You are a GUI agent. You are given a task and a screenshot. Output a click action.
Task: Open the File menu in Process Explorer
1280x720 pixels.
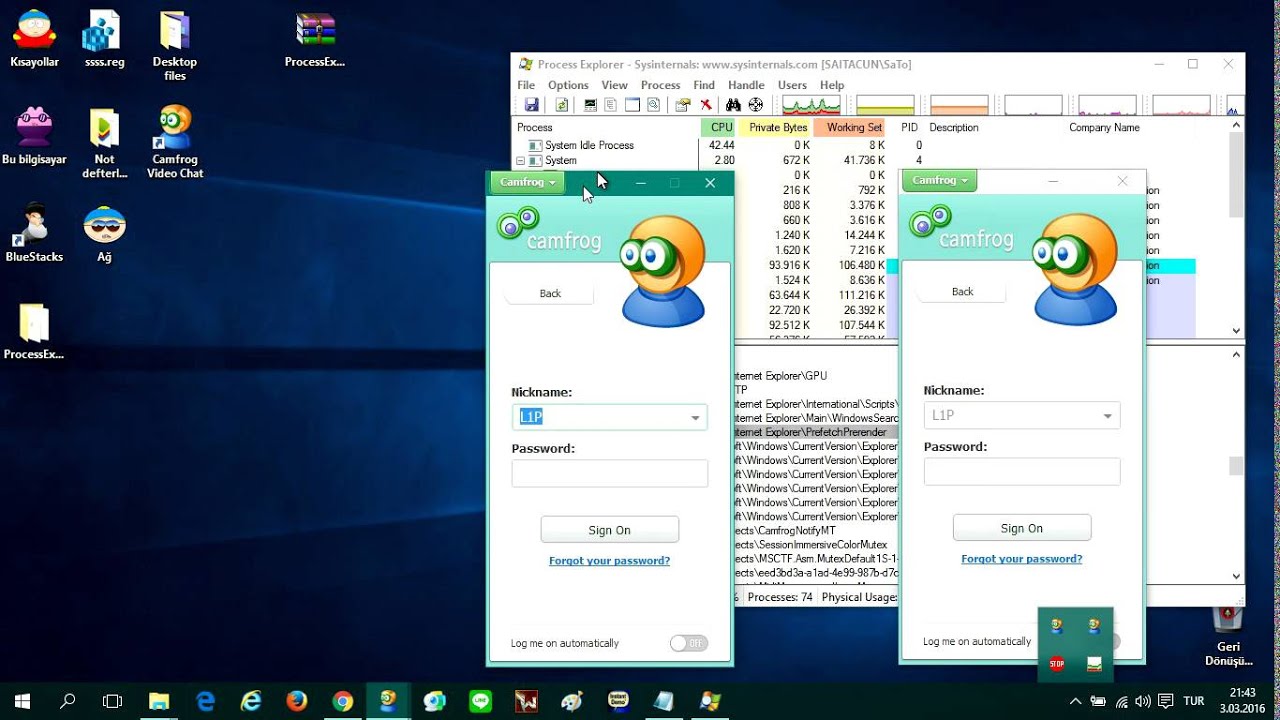(526, 85)
